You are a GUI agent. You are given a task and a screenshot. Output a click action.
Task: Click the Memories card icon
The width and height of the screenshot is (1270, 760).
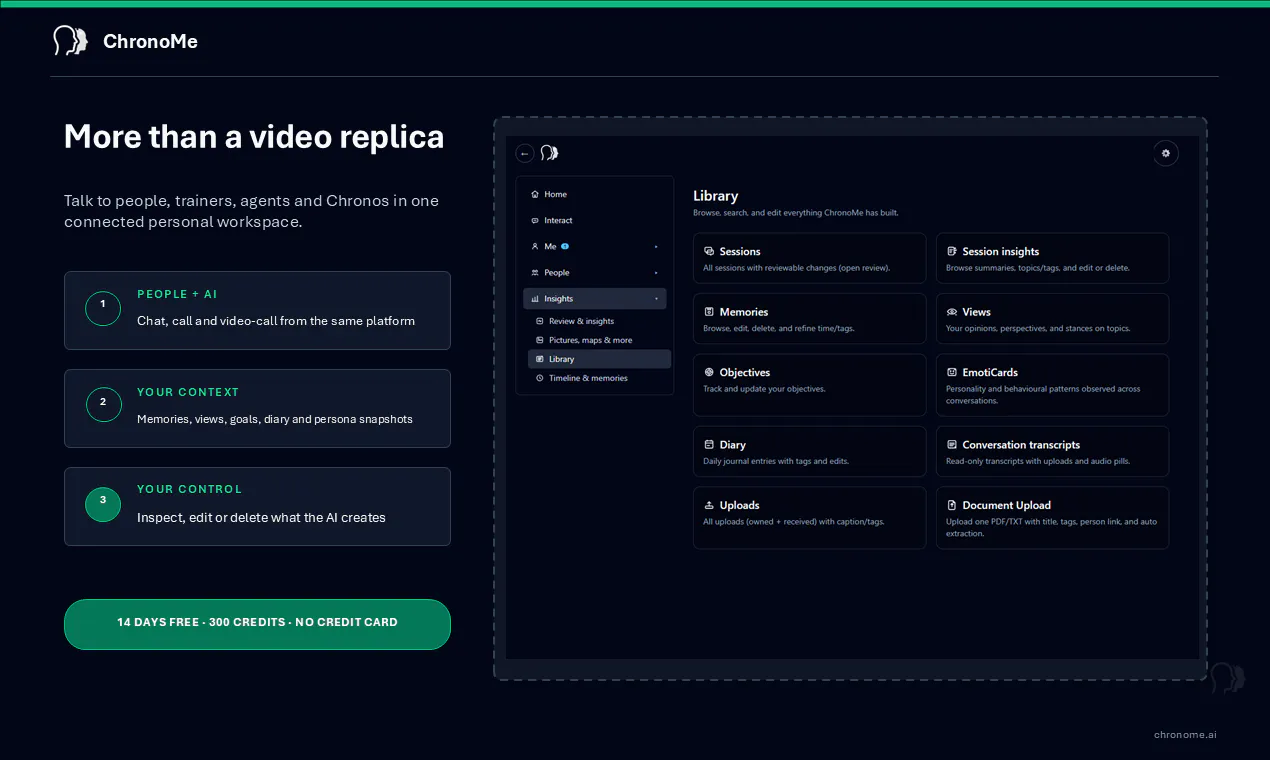709,312
